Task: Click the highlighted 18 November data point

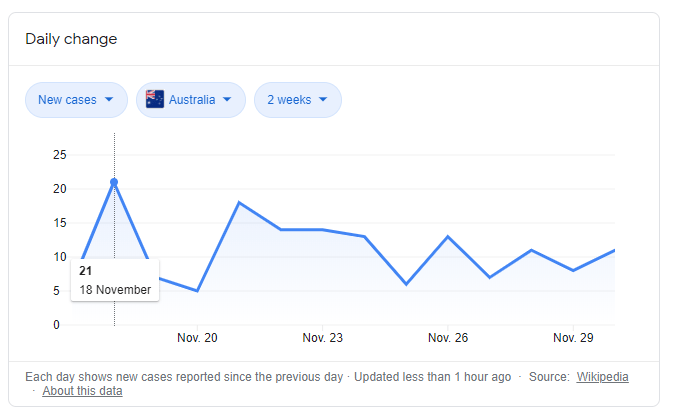Action: click(x=114, y=182)
